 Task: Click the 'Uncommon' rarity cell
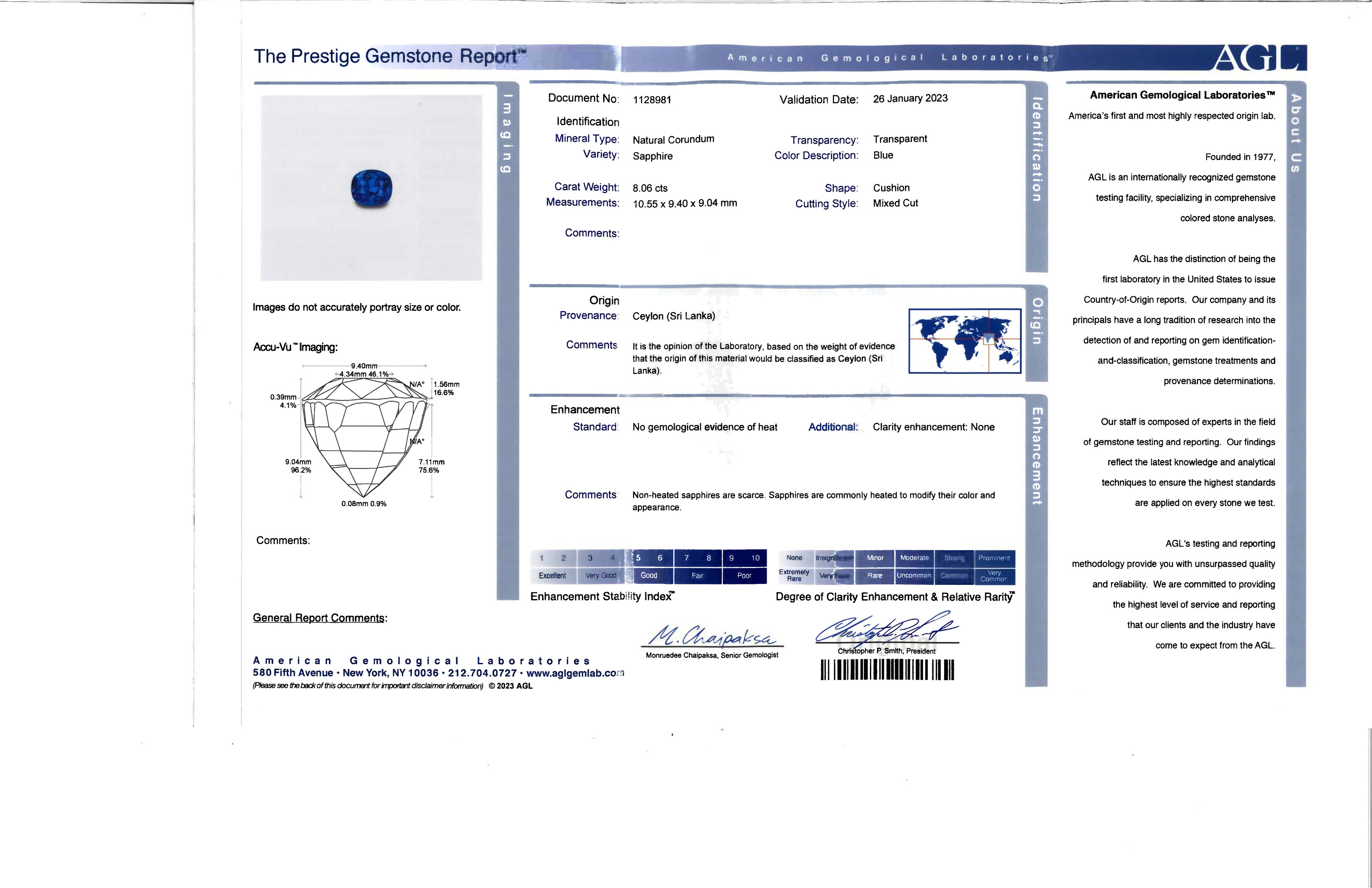[914, 575]
